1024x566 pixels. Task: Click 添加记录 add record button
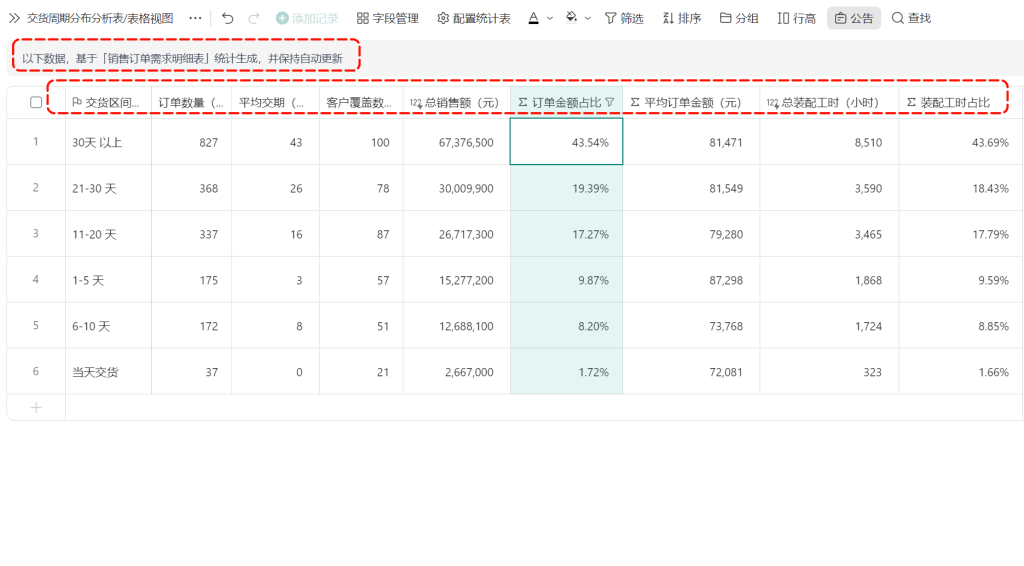307,18
